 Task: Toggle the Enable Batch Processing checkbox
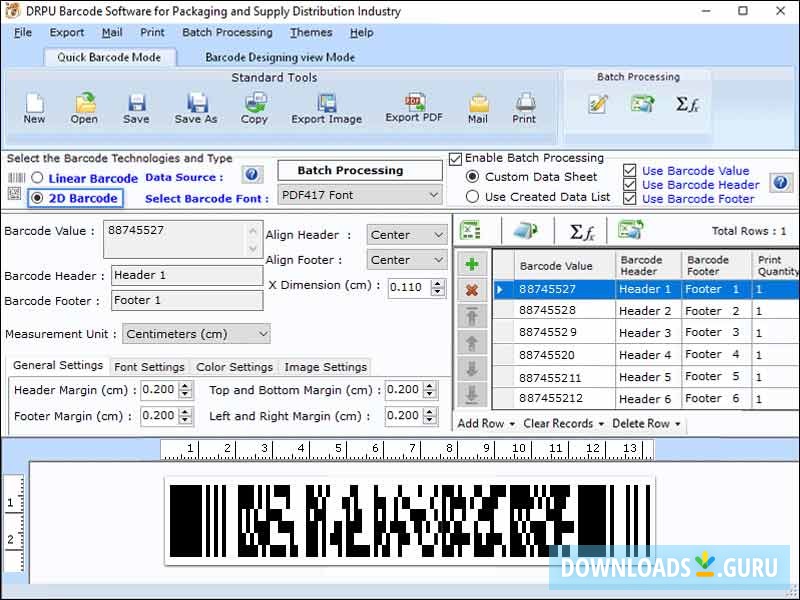tap(456, 158)
